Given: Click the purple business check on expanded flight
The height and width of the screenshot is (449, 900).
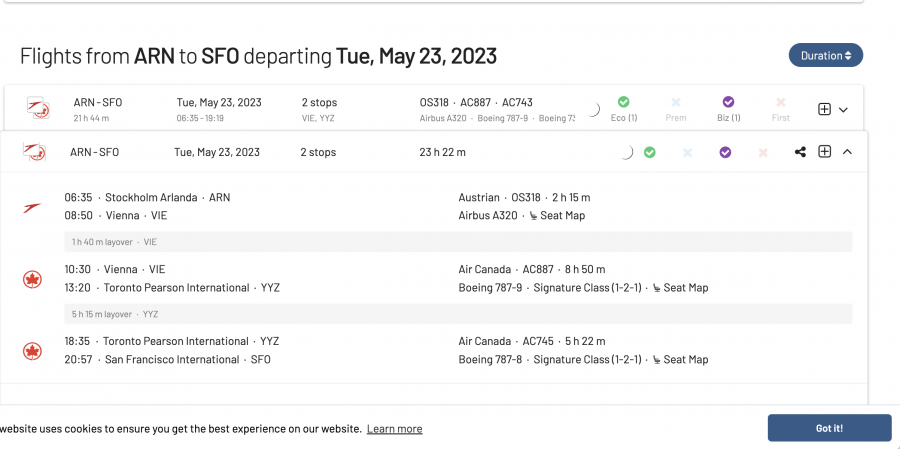Looking at the screenshot, I should (x=725, y=152).
